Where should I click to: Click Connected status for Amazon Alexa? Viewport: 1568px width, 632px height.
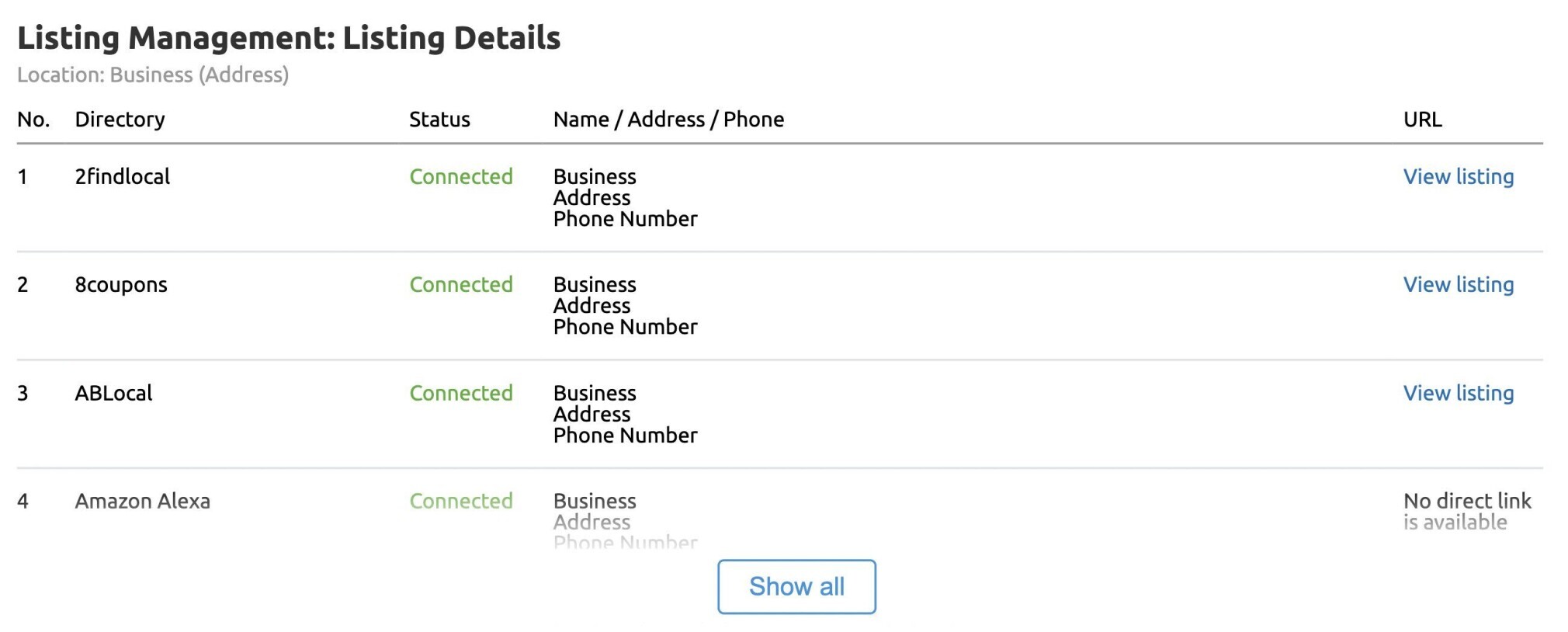461,501
